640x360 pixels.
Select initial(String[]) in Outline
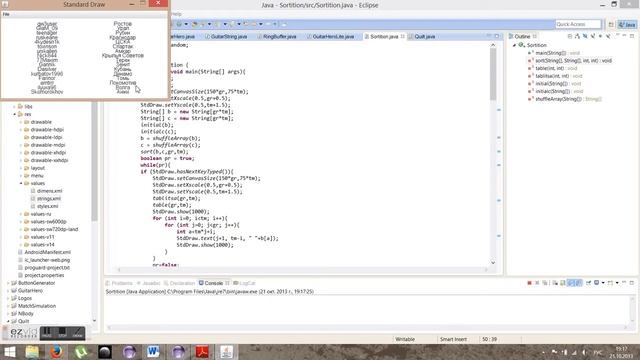click(554, 84)
